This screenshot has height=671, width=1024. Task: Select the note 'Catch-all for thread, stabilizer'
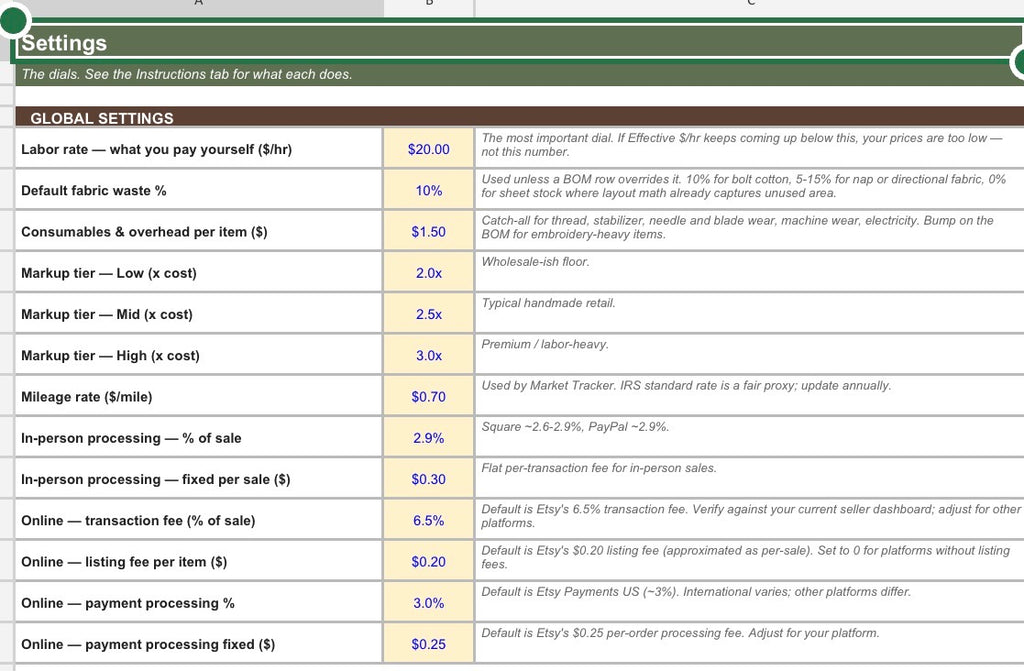750,231
